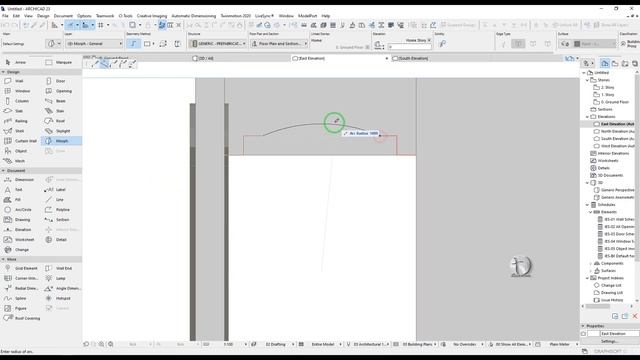
Task: Open the Design menu
Action: 43,16
